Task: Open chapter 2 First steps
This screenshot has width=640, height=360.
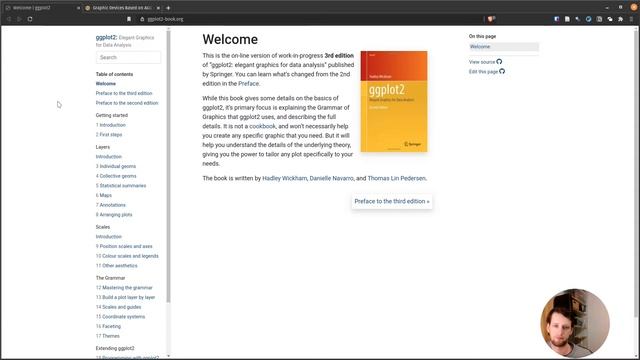Action: click(109, 135)
